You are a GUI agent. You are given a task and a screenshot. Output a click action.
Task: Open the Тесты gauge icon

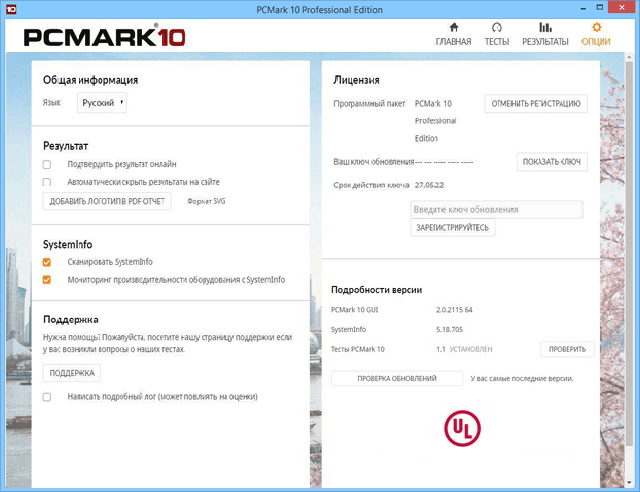click(497, 28)
